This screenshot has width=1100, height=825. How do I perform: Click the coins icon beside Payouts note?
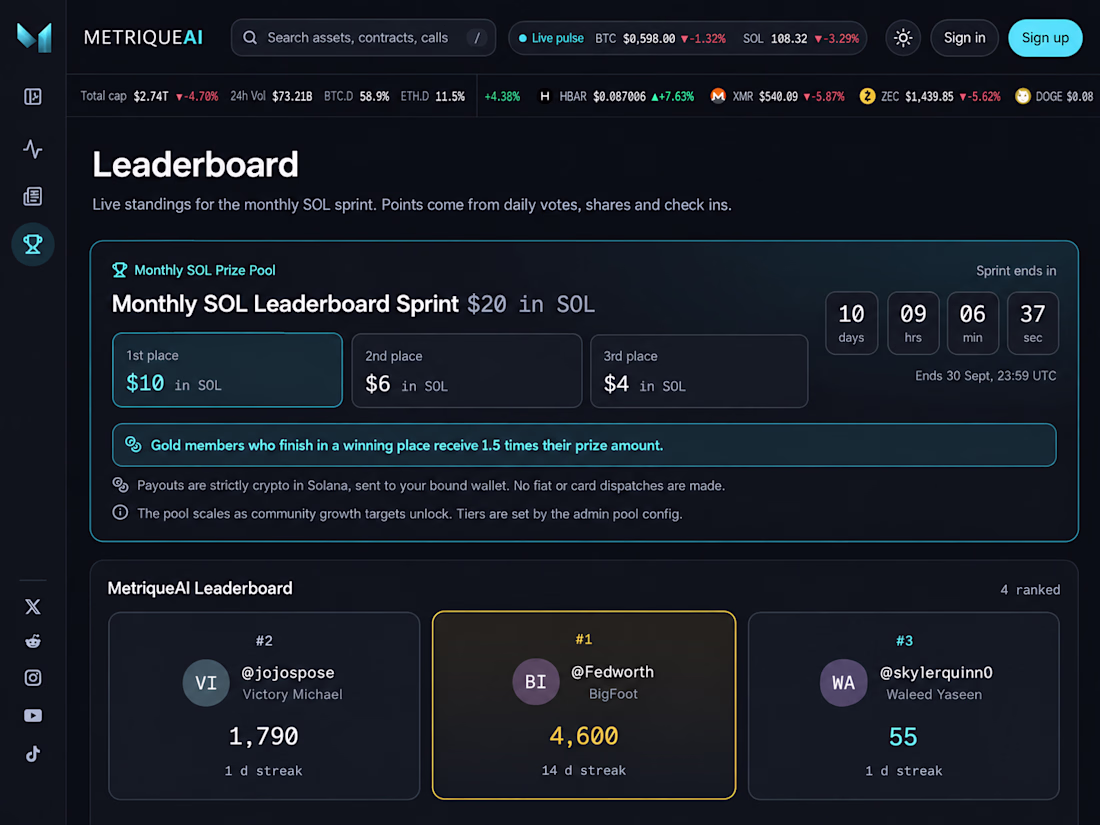[121, 485]
